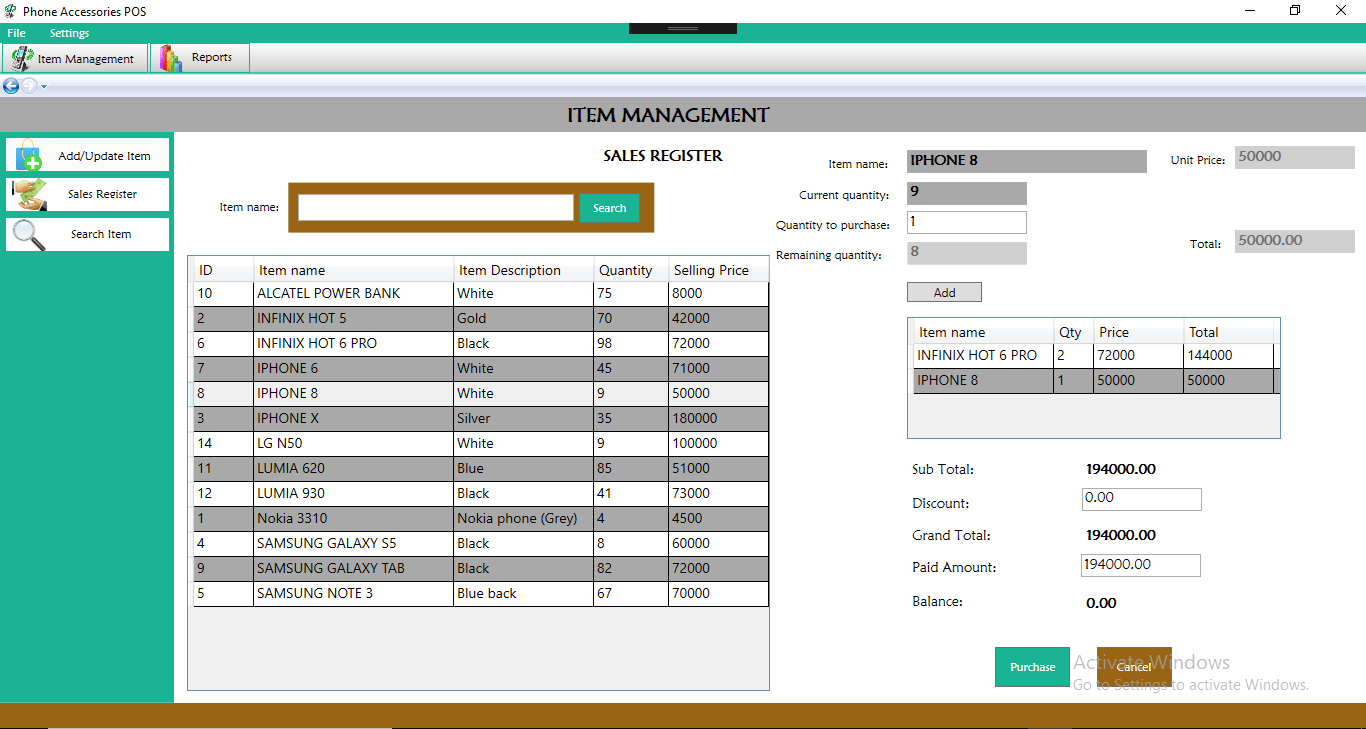Click the Current quantity field
The image size is (1366, 729).
967,193
